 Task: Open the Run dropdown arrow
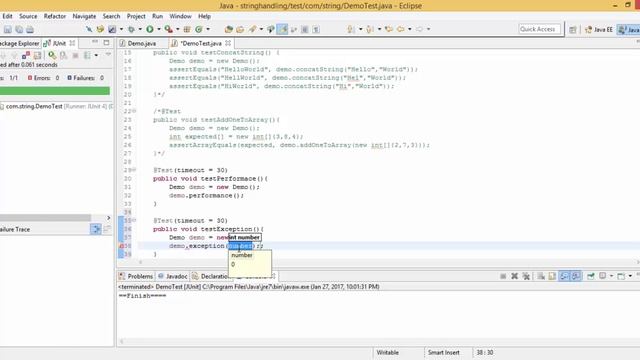click(159, 29)
